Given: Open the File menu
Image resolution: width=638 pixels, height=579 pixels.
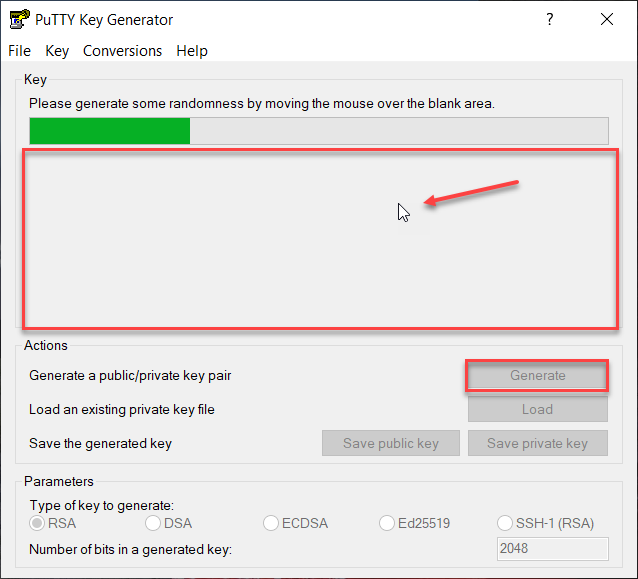Looking at the screenshot, I should pos(19,51).
